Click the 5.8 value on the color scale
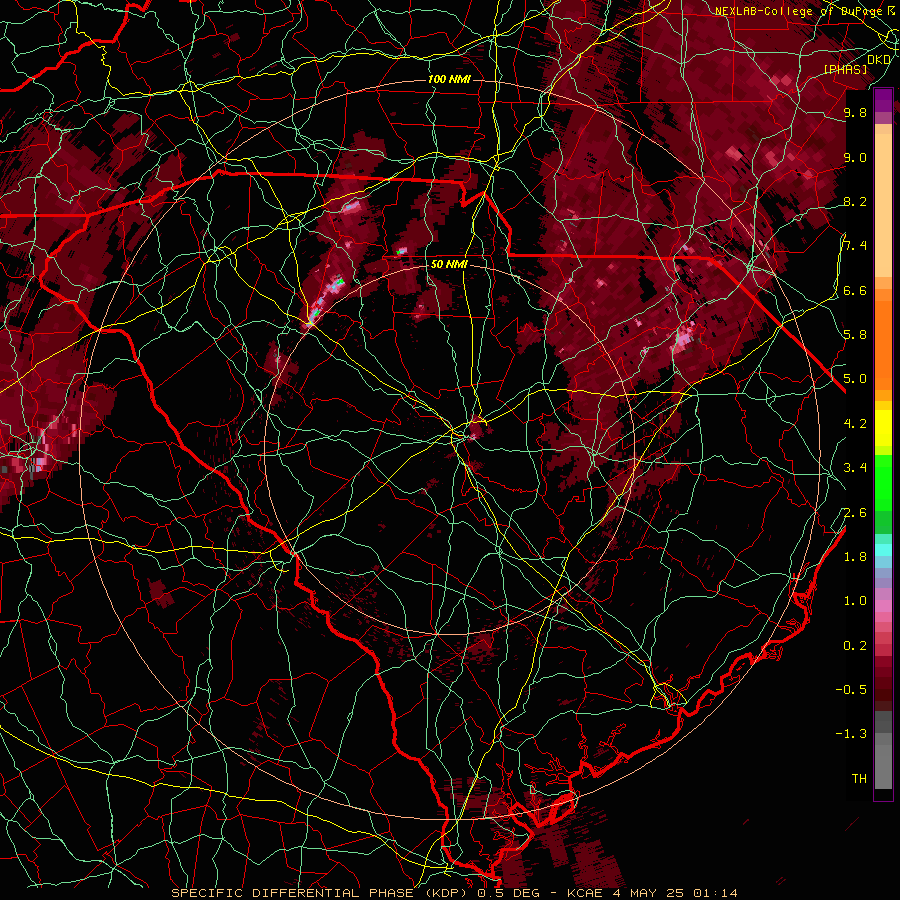This screenshot has width=900, height=900. 855,334
